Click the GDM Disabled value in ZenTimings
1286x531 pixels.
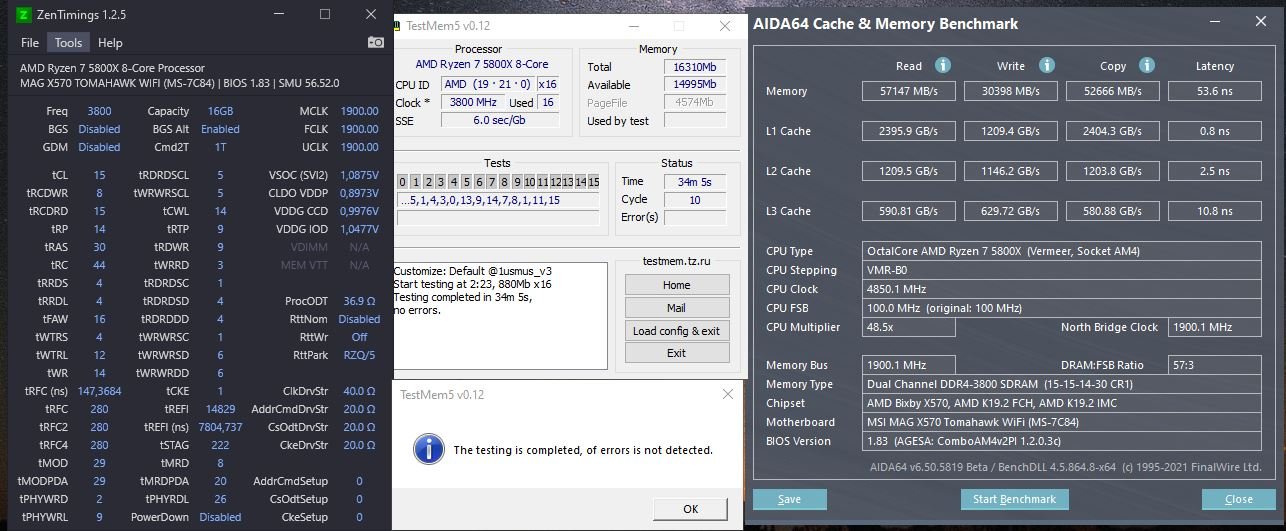click(x=99, y=147)
